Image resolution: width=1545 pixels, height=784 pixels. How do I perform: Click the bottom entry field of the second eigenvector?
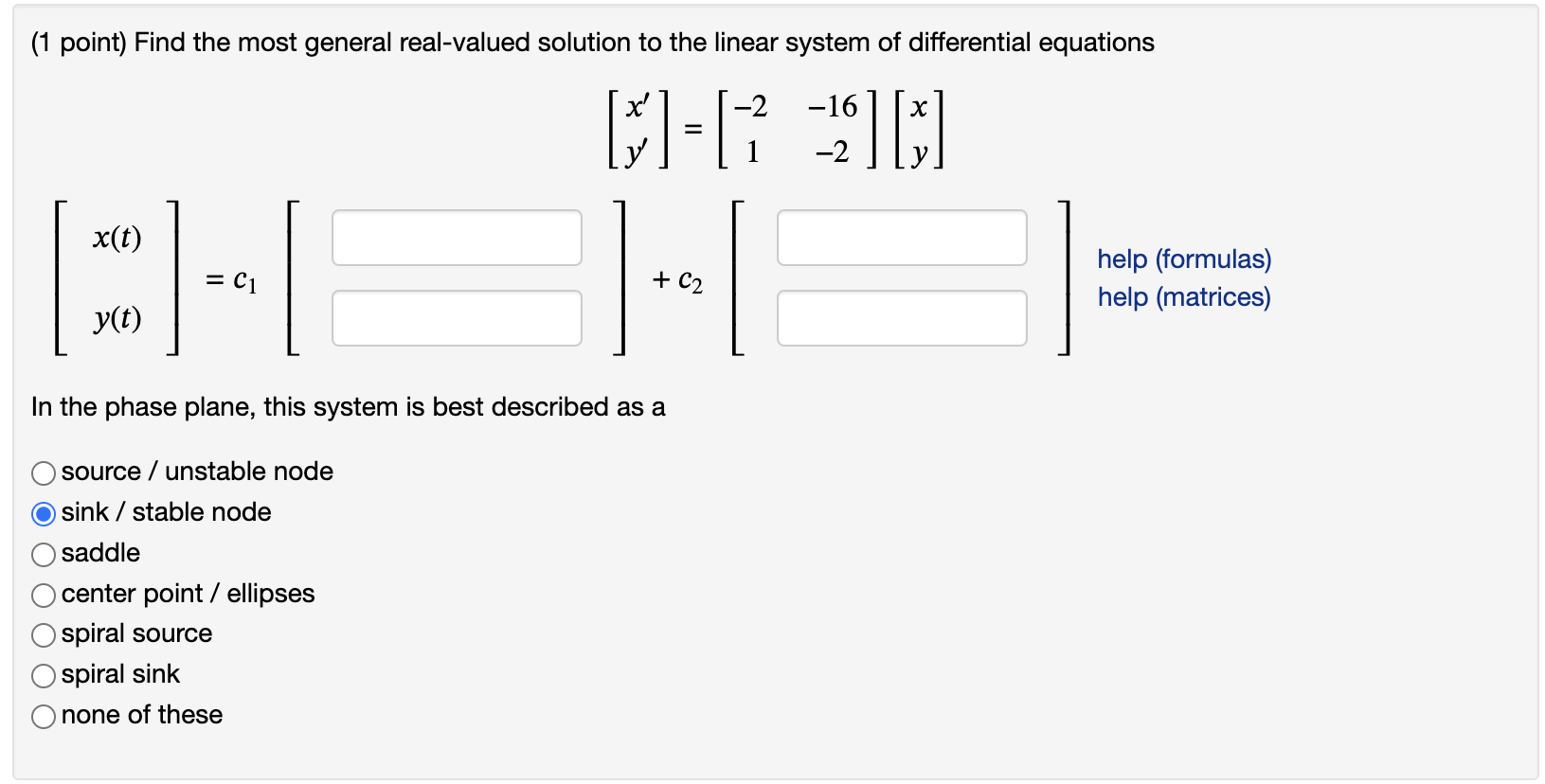[x=901, y=317]
